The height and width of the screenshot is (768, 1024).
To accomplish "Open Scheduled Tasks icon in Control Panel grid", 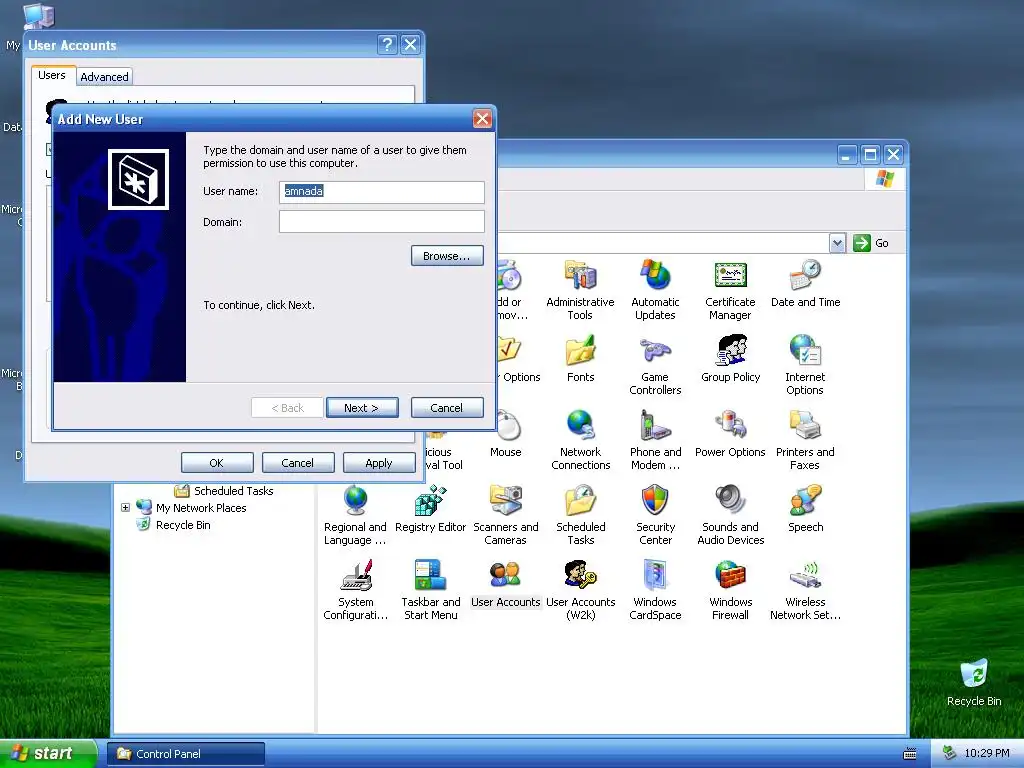I will click(x=581, y=515).
